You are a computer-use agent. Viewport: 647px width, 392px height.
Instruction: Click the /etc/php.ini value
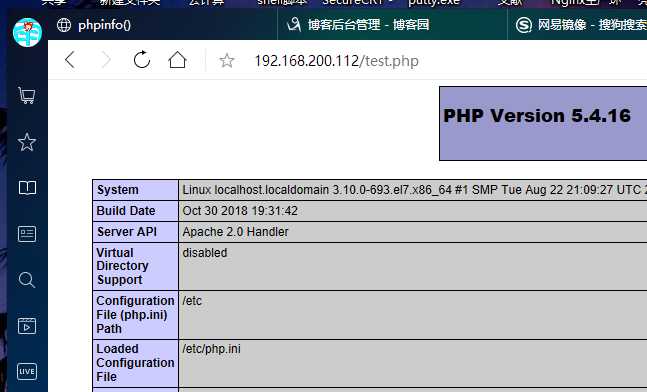point(211,349)
